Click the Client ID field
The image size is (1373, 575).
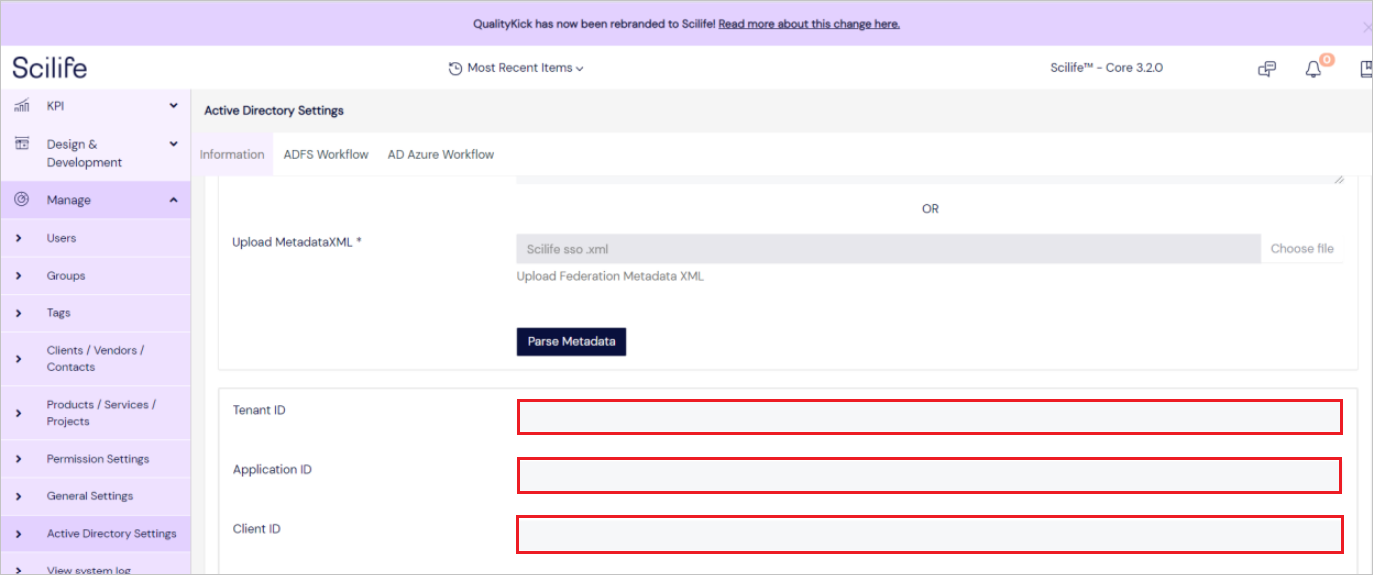point(929,535)
